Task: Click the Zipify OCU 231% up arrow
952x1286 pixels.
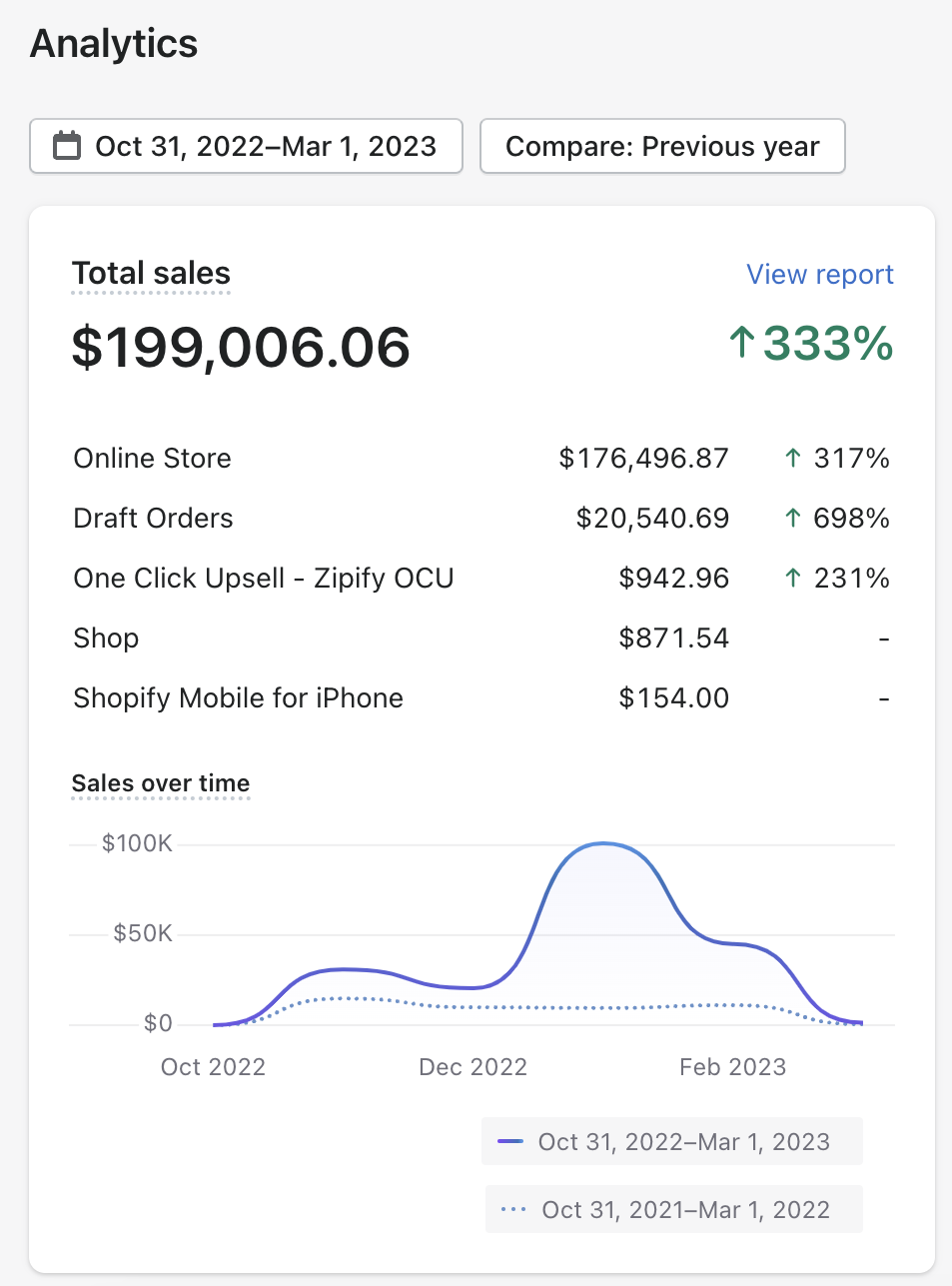Action: (x=793, y=579)
